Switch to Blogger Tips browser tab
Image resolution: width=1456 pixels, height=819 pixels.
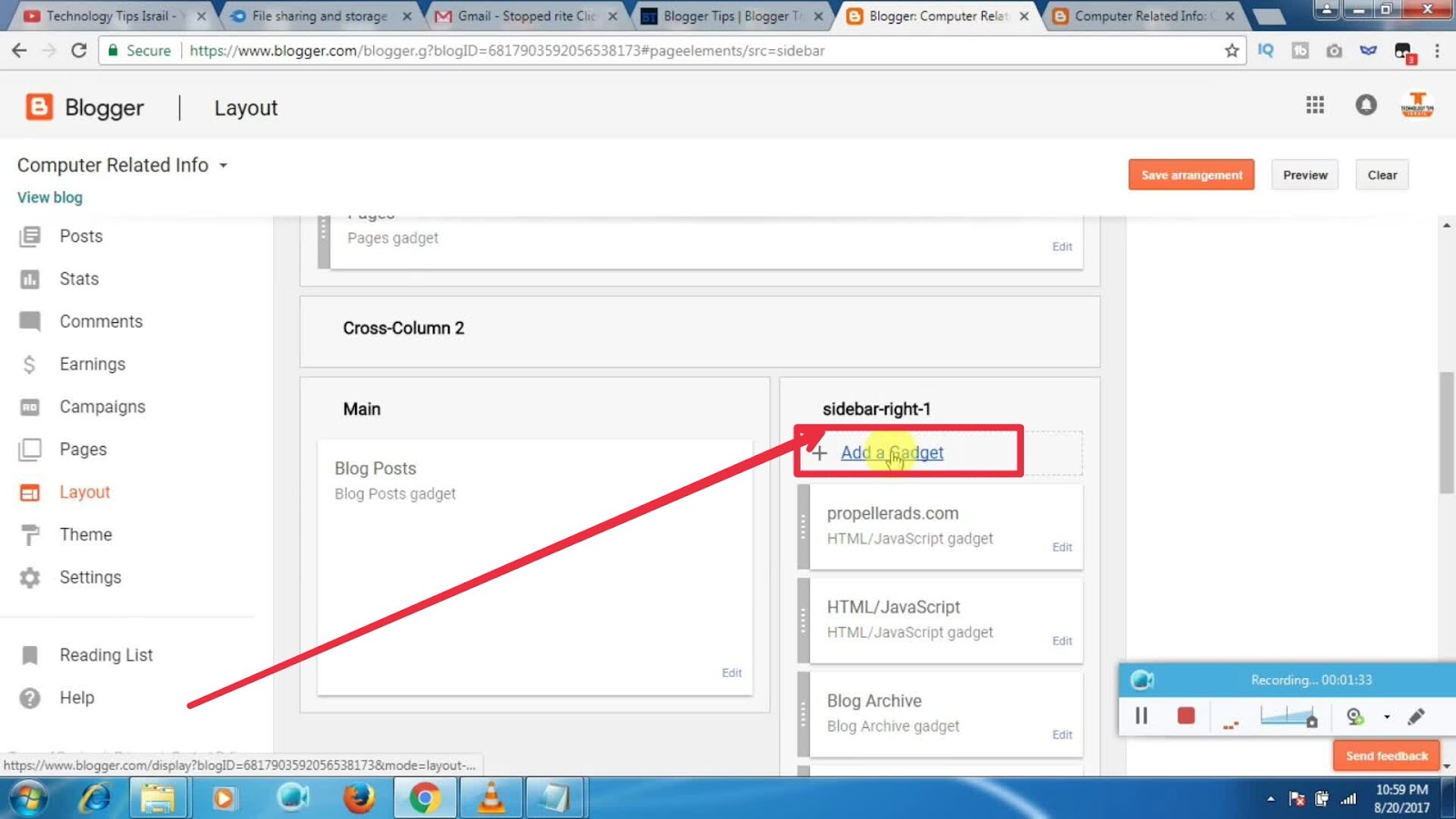tap(733, 16)
